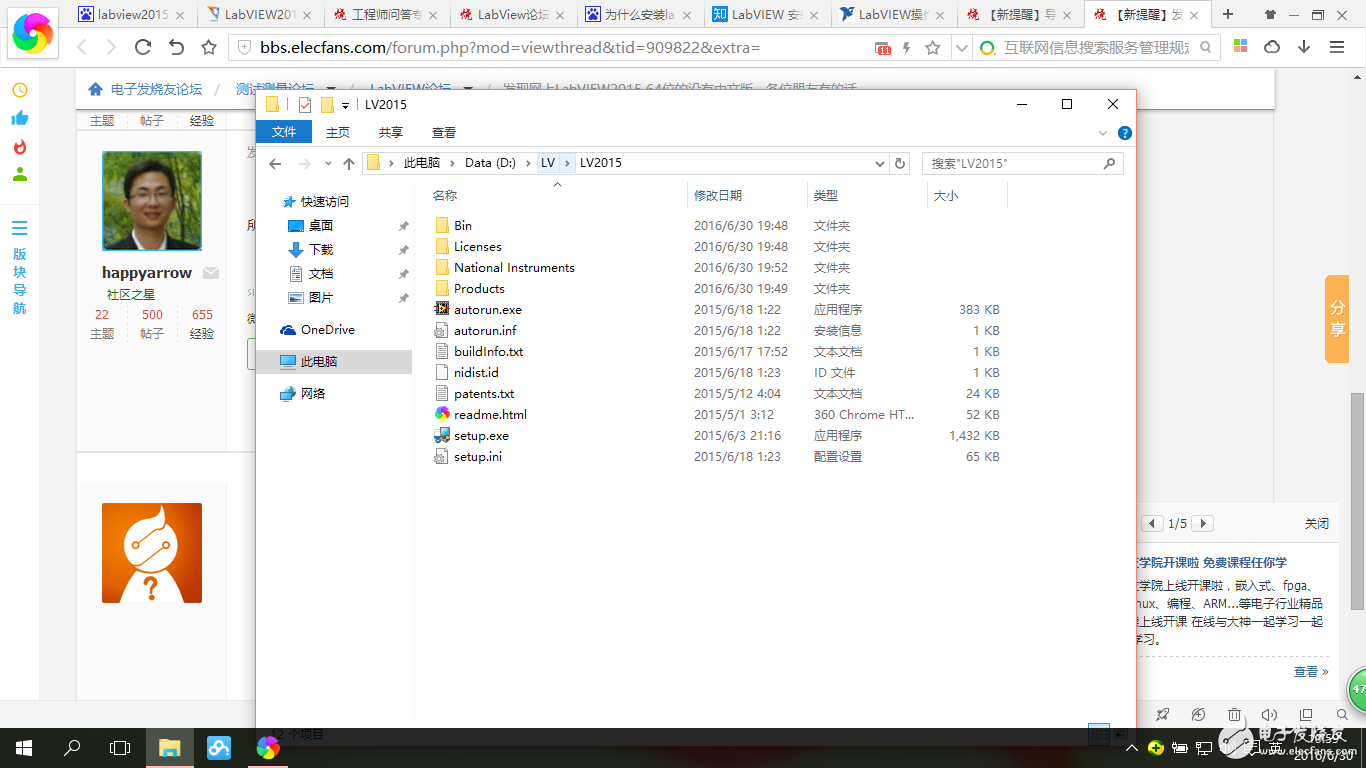Image resolution: width=1366 pixels, height=768 pixels.
Task: Click the Explorer back arrow
Action: [276, 163]
